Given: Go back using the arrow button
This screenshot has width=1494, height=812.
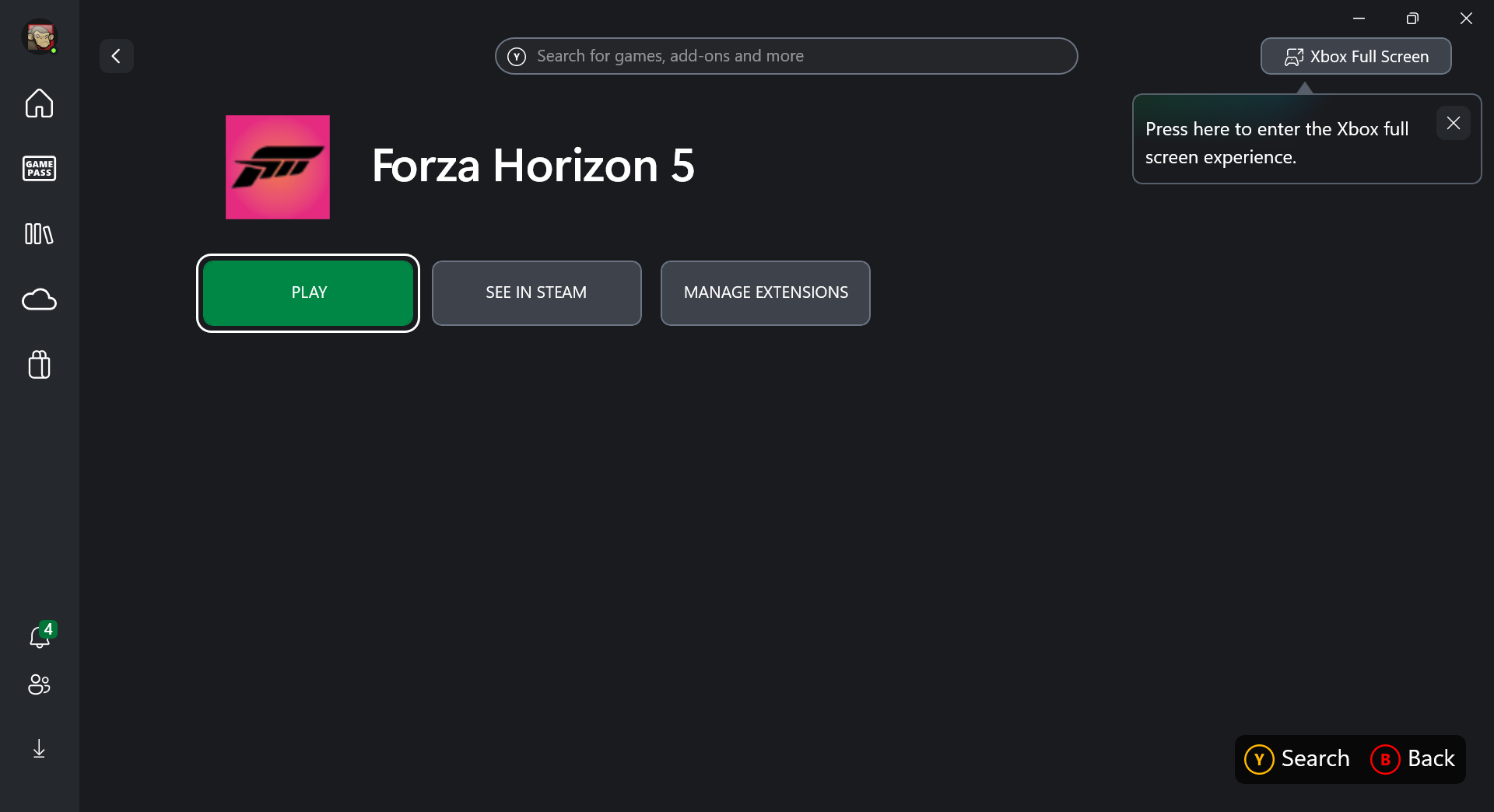Looking at the screenshot, I should point(117,56).
